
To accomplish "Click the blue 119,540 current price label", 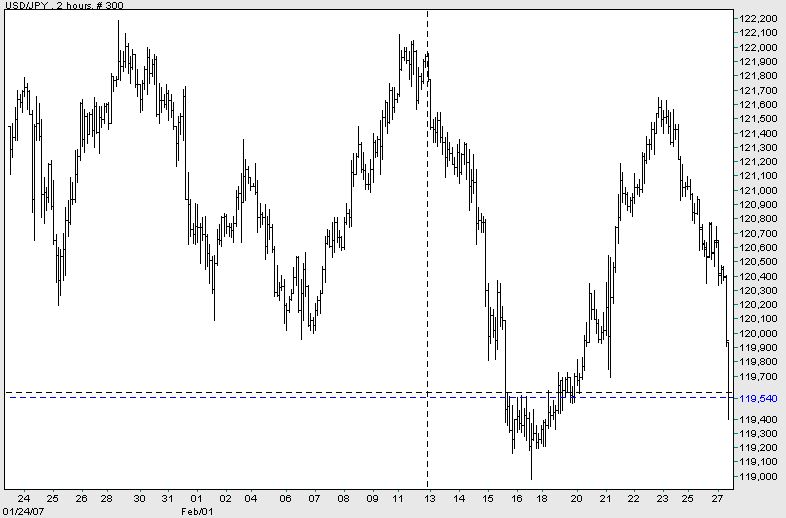I will [756, 398].
